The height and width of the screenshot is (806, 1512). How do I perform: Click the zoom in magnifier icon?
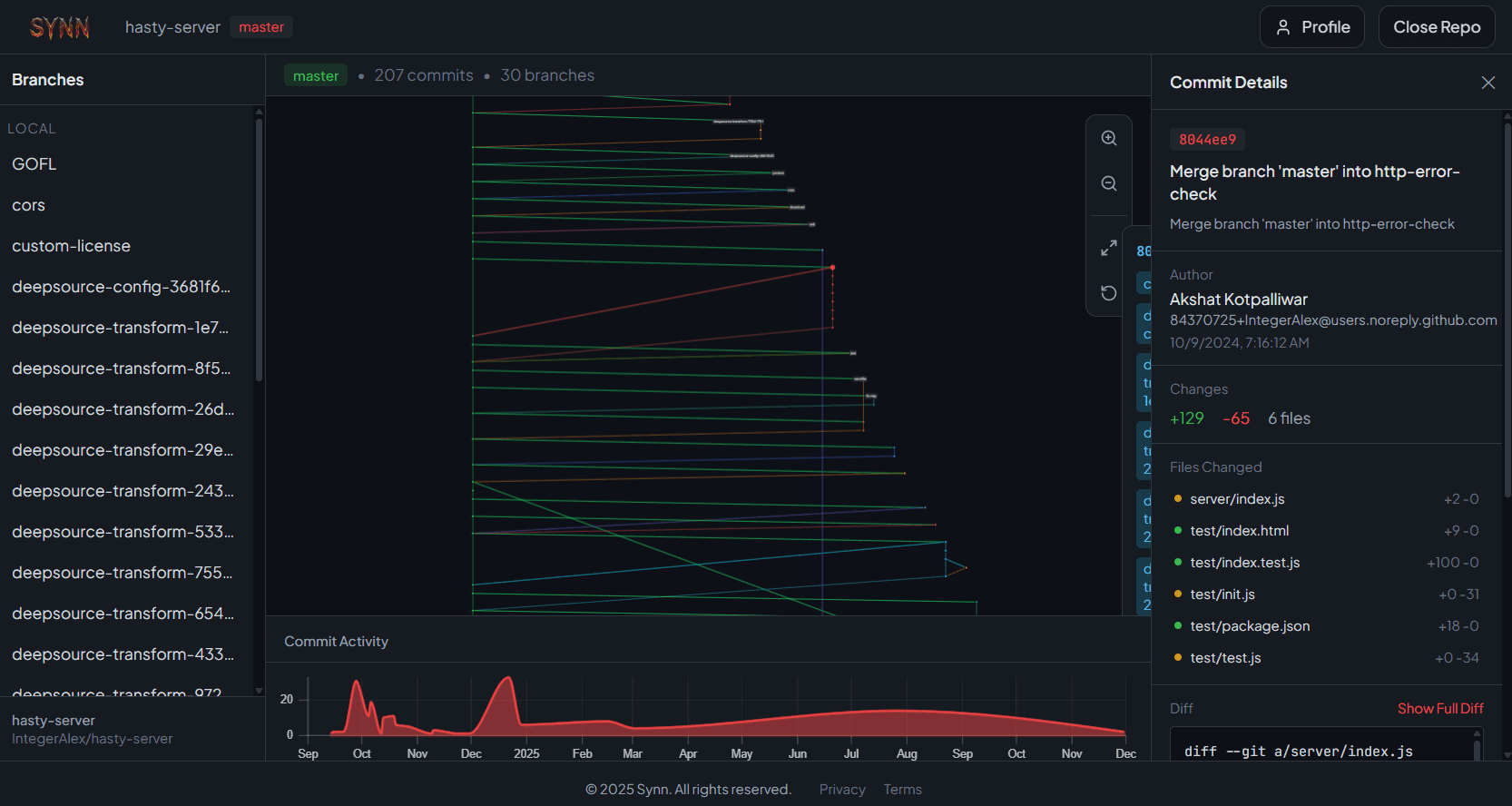[1108, 138]
